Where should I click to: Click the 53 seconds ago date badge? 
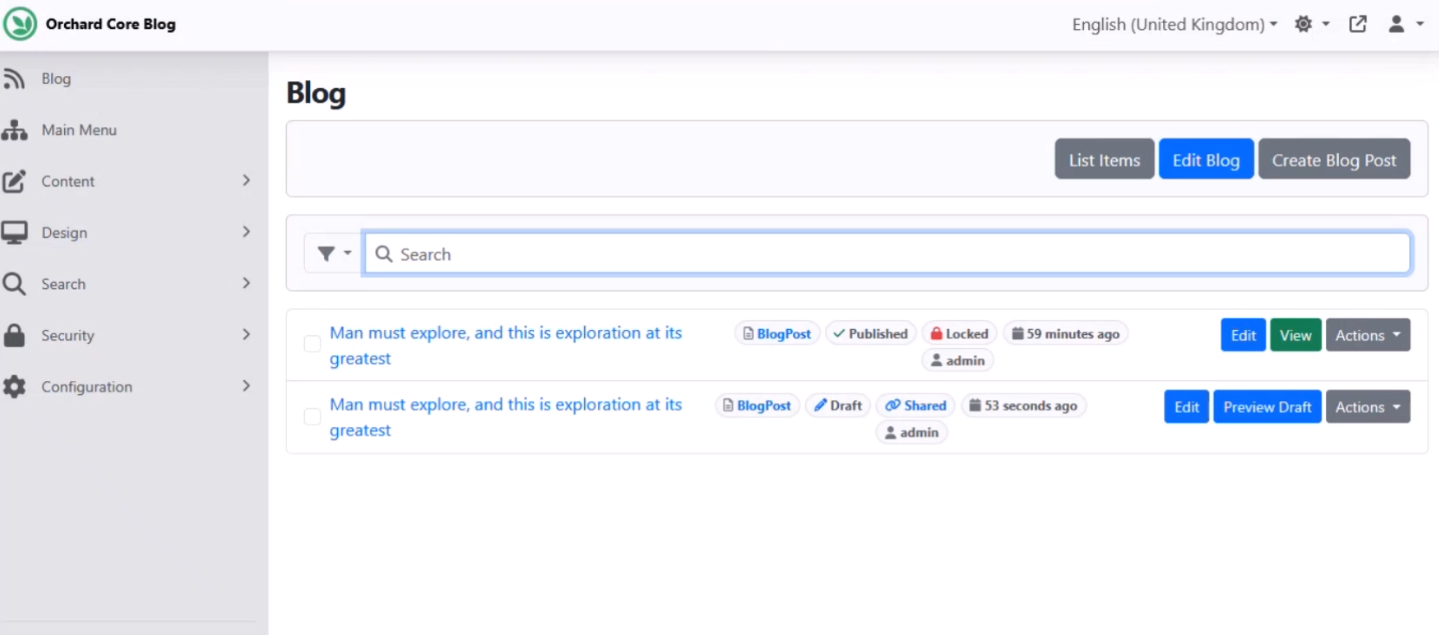(x=1023, y=406)
